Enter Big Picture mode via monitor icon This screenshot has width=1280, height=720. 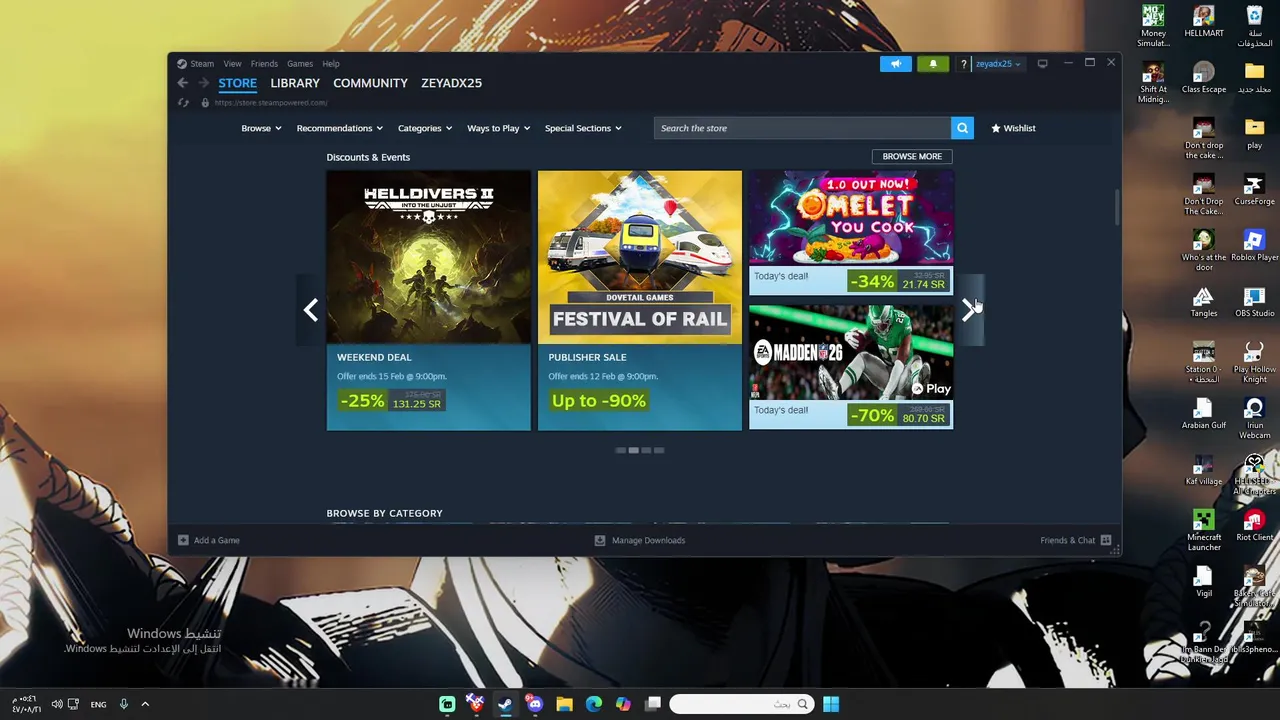[x=1042, y=63]
